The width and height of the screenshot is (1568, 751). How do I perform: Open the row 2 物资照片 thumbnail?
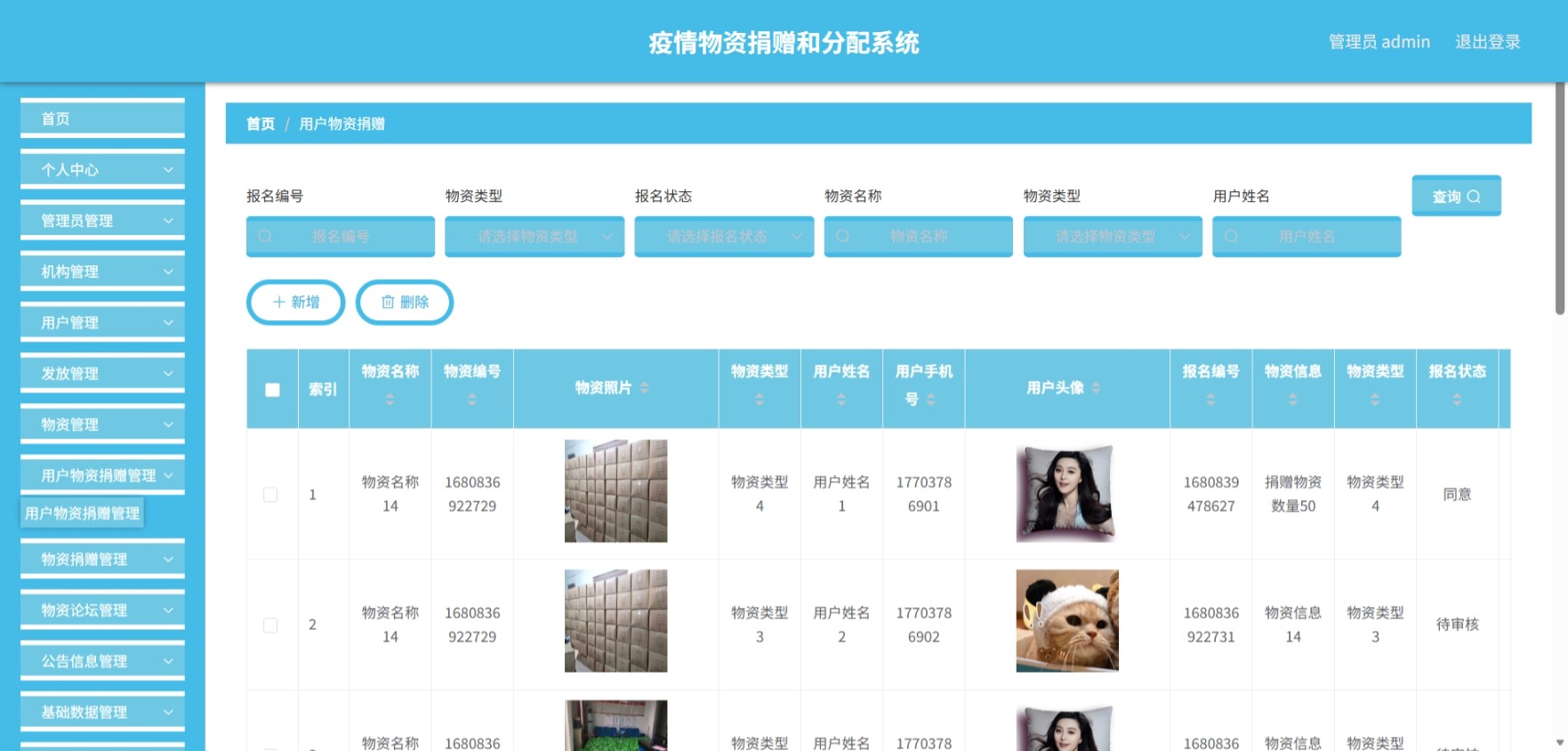[x=615, y=621]
